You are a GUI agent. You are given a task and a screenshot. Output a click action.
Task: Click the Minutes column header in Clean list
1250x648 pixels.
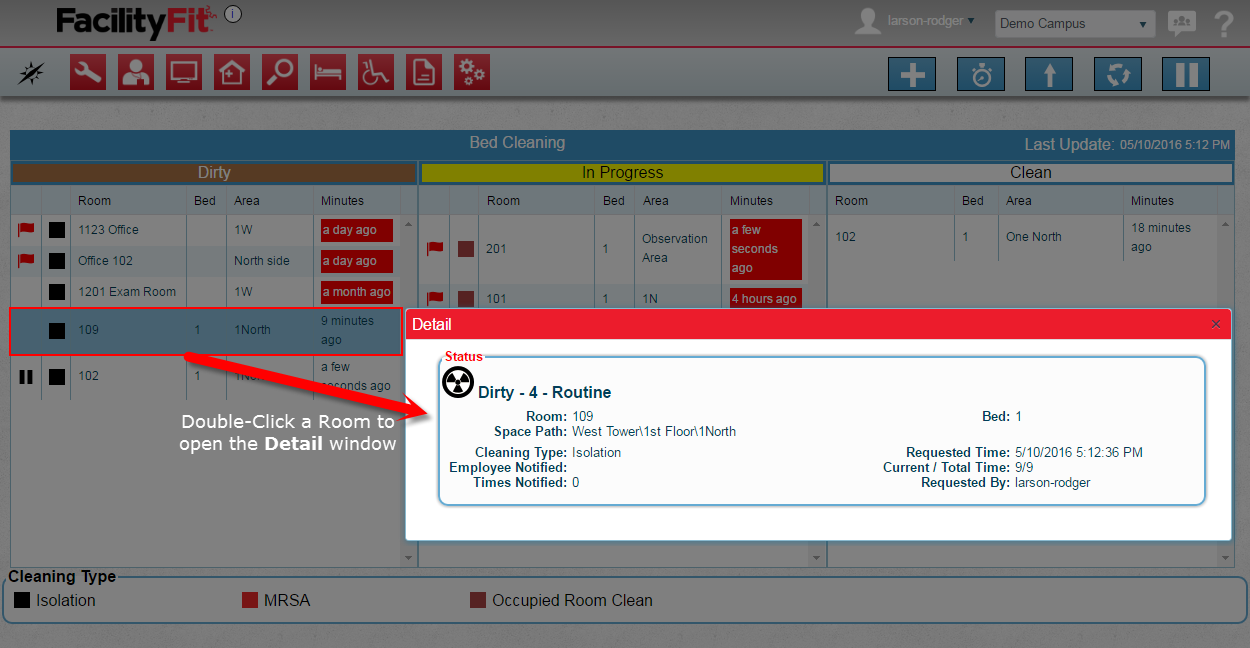click(1152, 201)
